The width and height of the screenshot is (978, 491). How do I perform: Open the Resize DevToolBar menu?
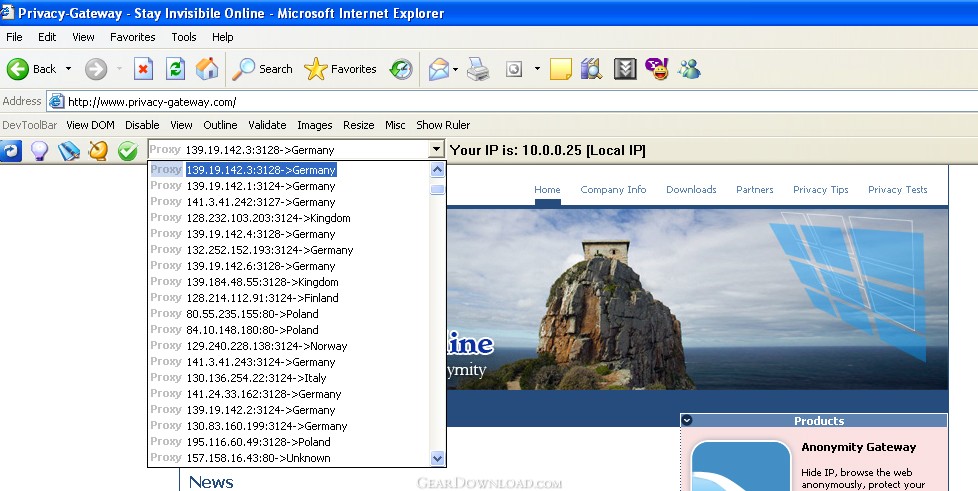point(359,125)
